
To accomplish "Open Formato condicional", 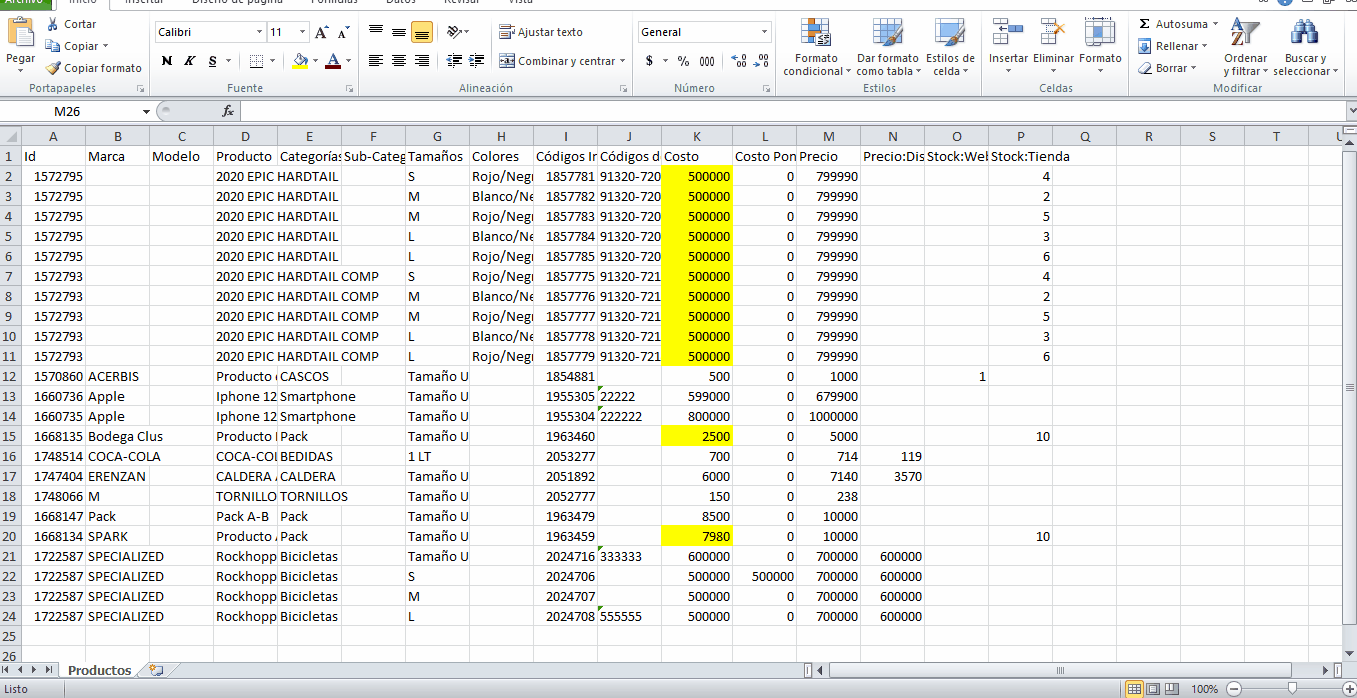I will click(x=816, y=48).
